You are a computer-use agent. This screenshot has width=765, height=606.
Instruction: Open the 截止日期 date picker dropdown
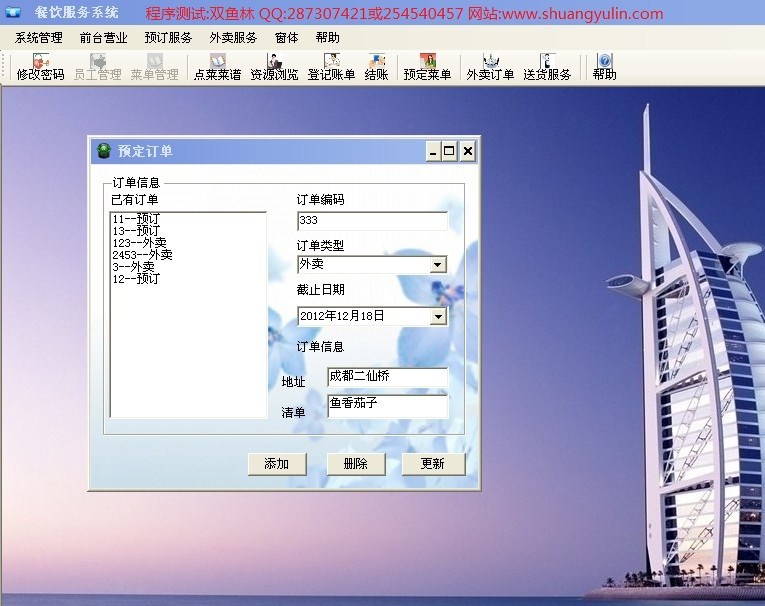point(437,317)
